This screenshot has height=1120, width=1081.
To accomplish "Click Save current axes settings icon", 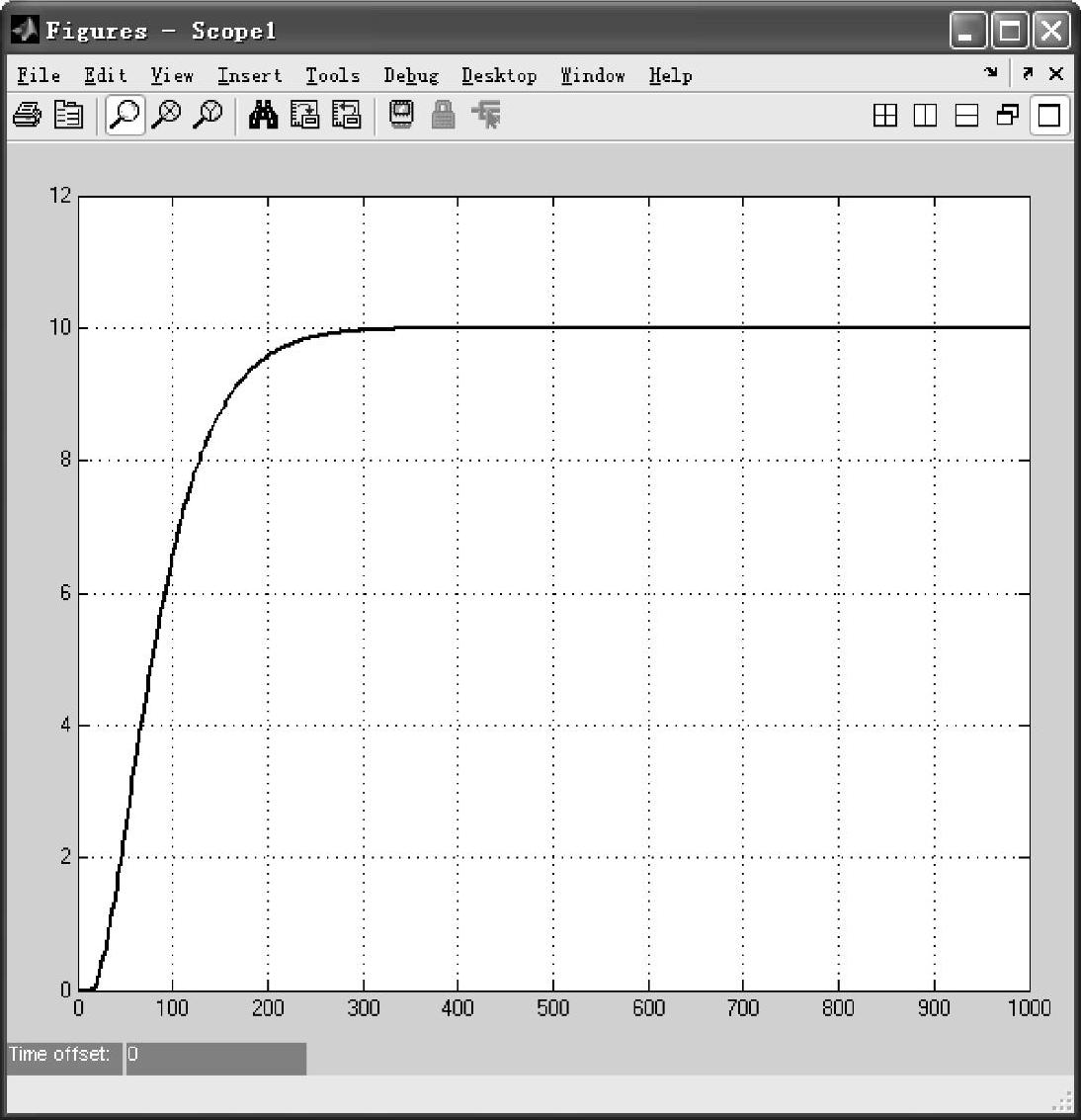I will click(x=305, y=115).
